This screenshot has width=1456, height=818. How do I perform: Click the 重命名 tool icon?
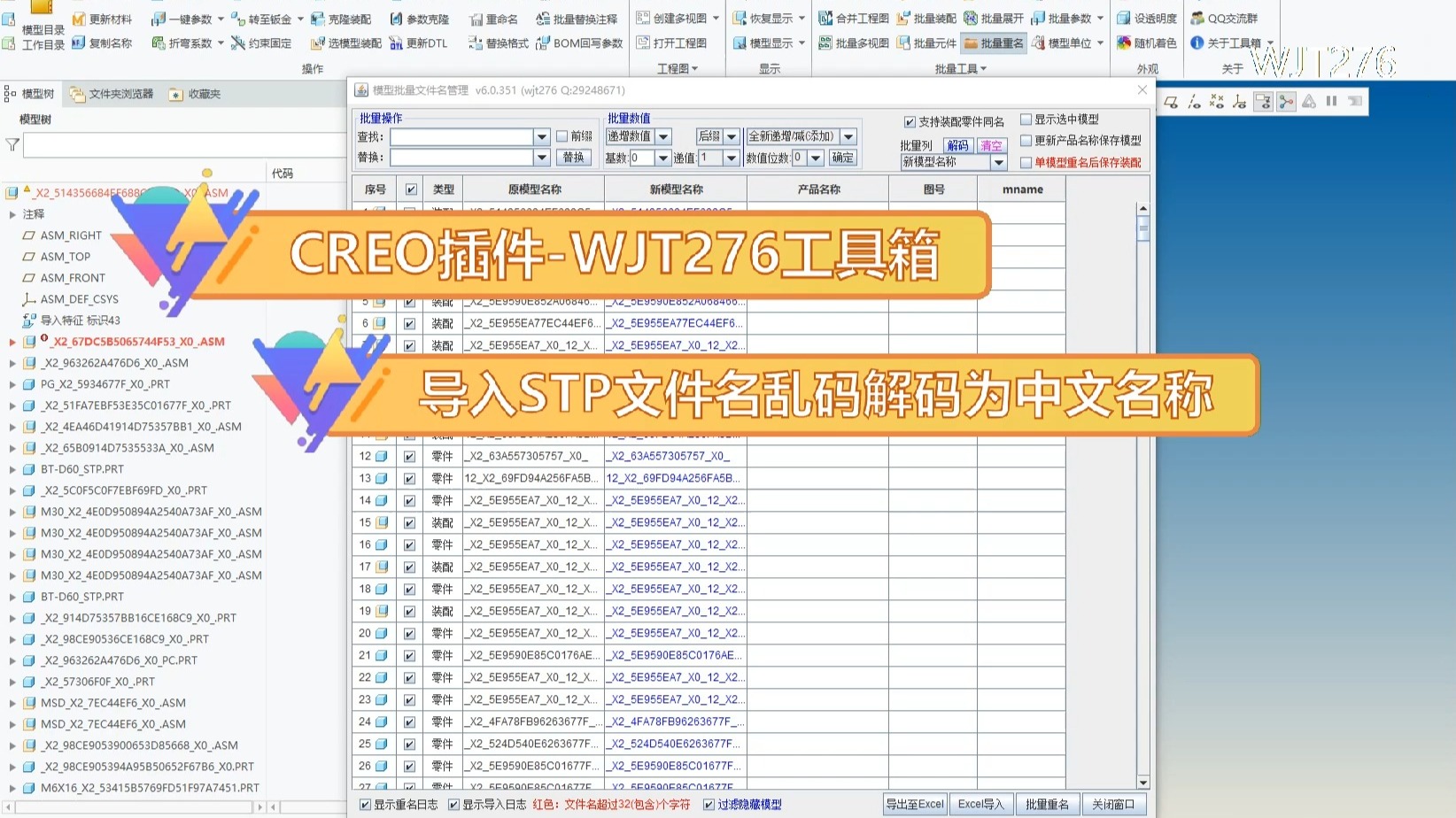492,17
